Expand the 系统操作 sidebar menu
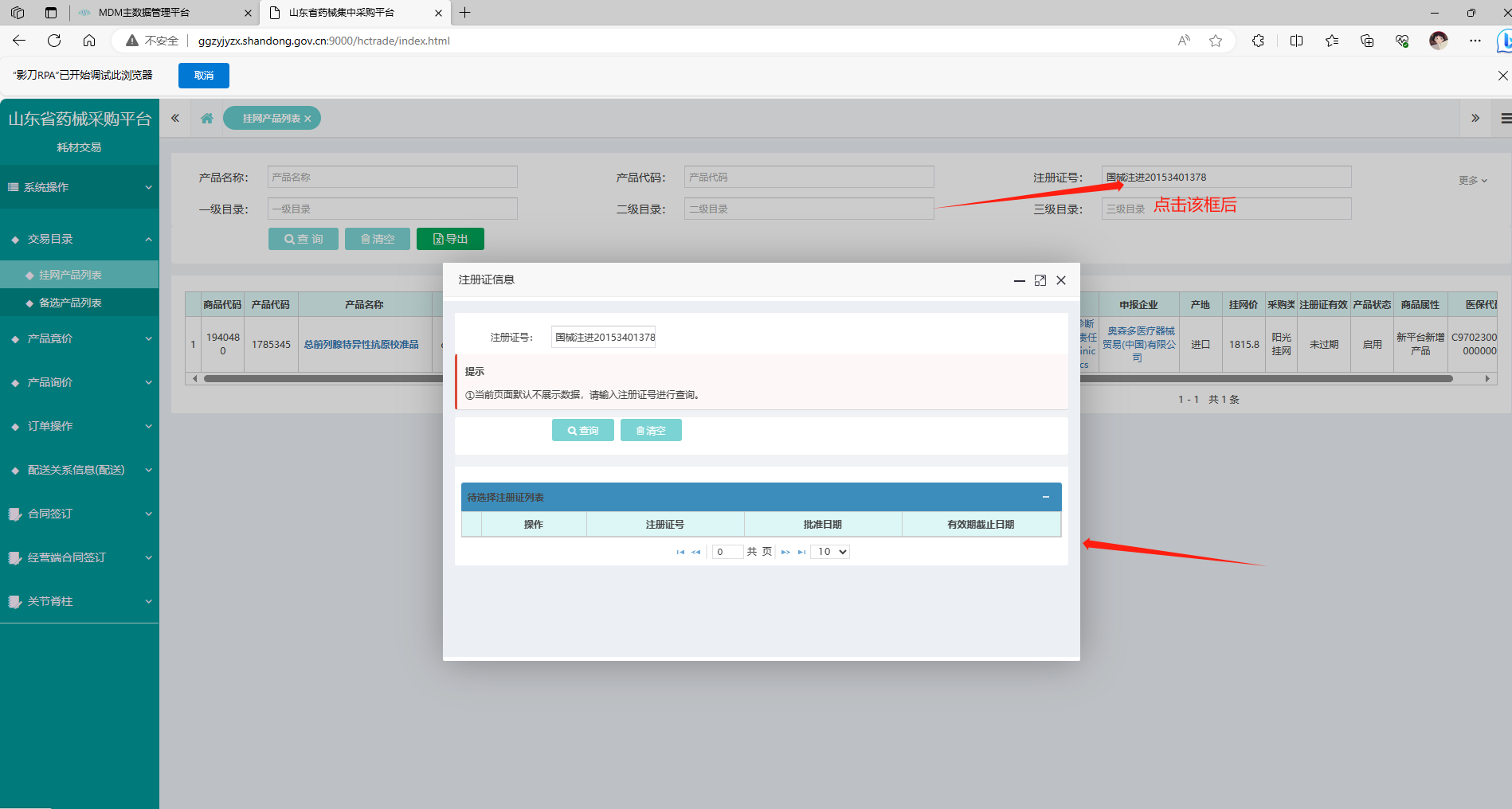This screenshot has height=809, width=1512. point(80,187)
